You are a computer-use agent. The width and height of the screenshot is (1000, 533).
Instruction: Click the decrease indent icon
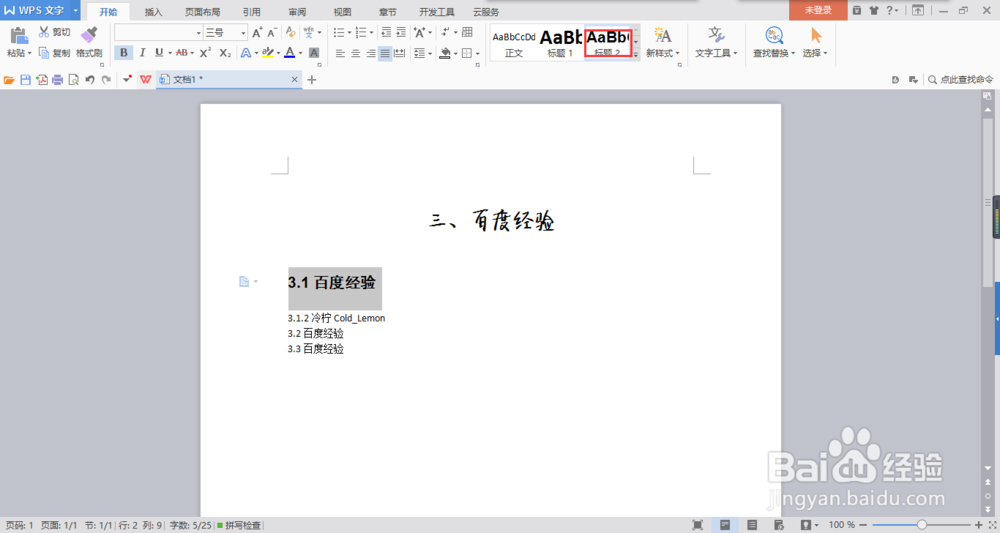(x=386, y=33)
